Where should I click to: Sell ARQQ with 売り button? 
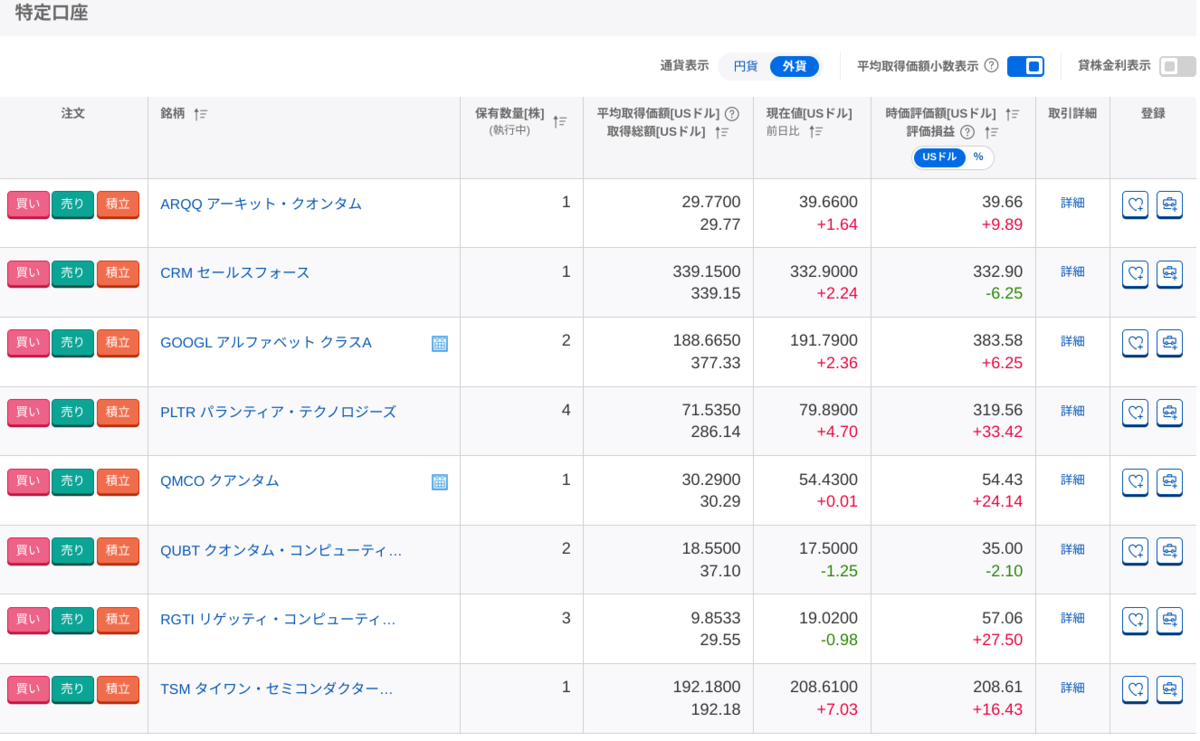click(73, 204)
